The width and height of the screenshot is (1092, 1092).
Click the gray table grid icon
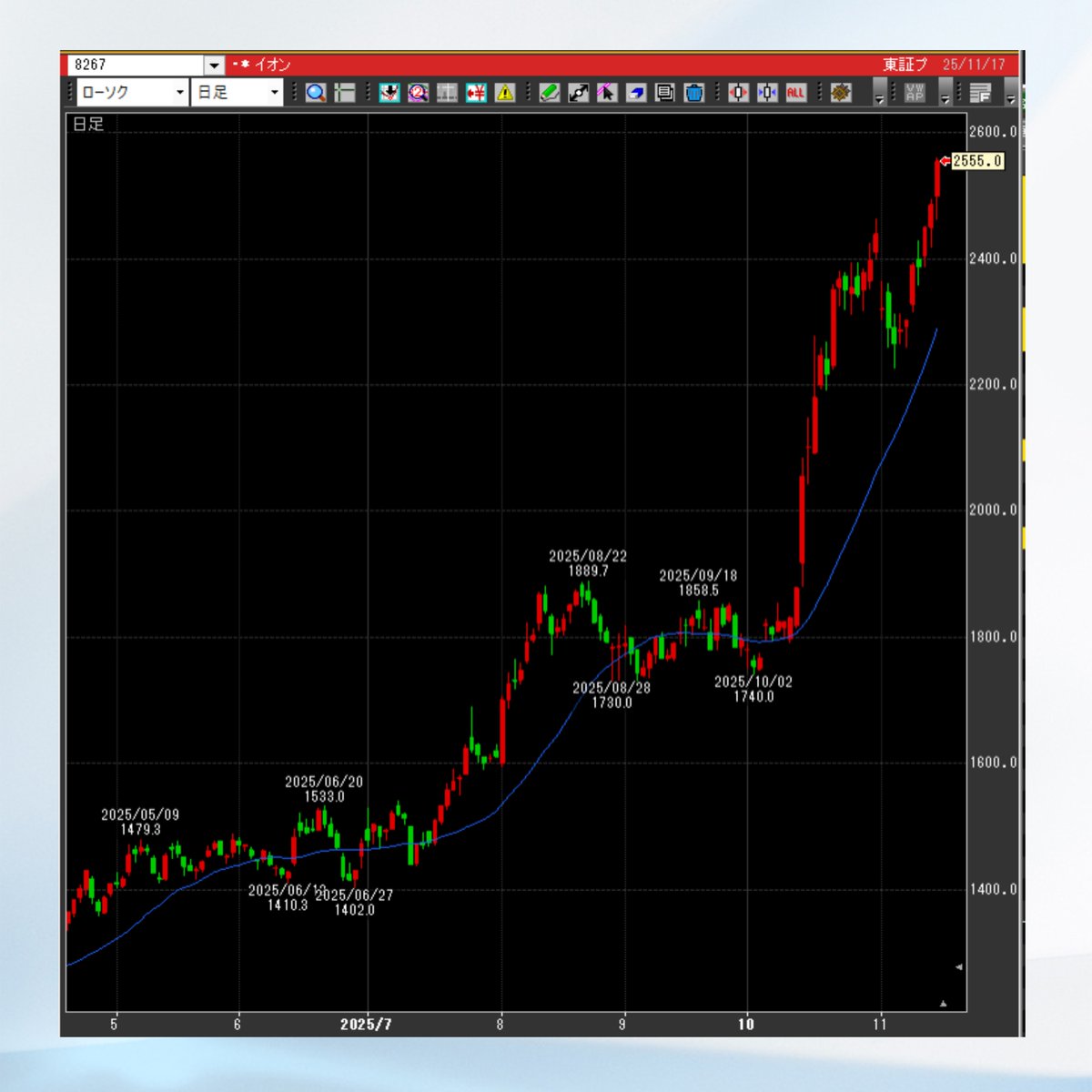pos(447,92)
